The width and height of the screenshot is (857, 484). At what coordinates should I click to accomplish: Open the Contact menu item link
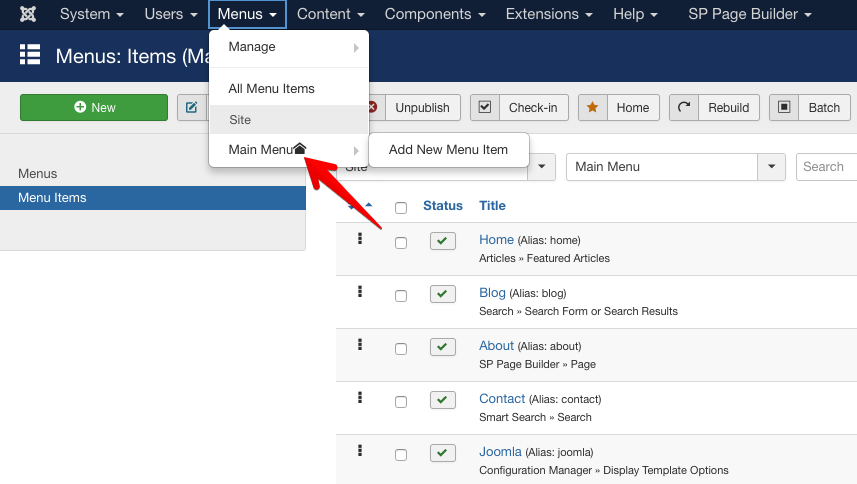[501, 398]
